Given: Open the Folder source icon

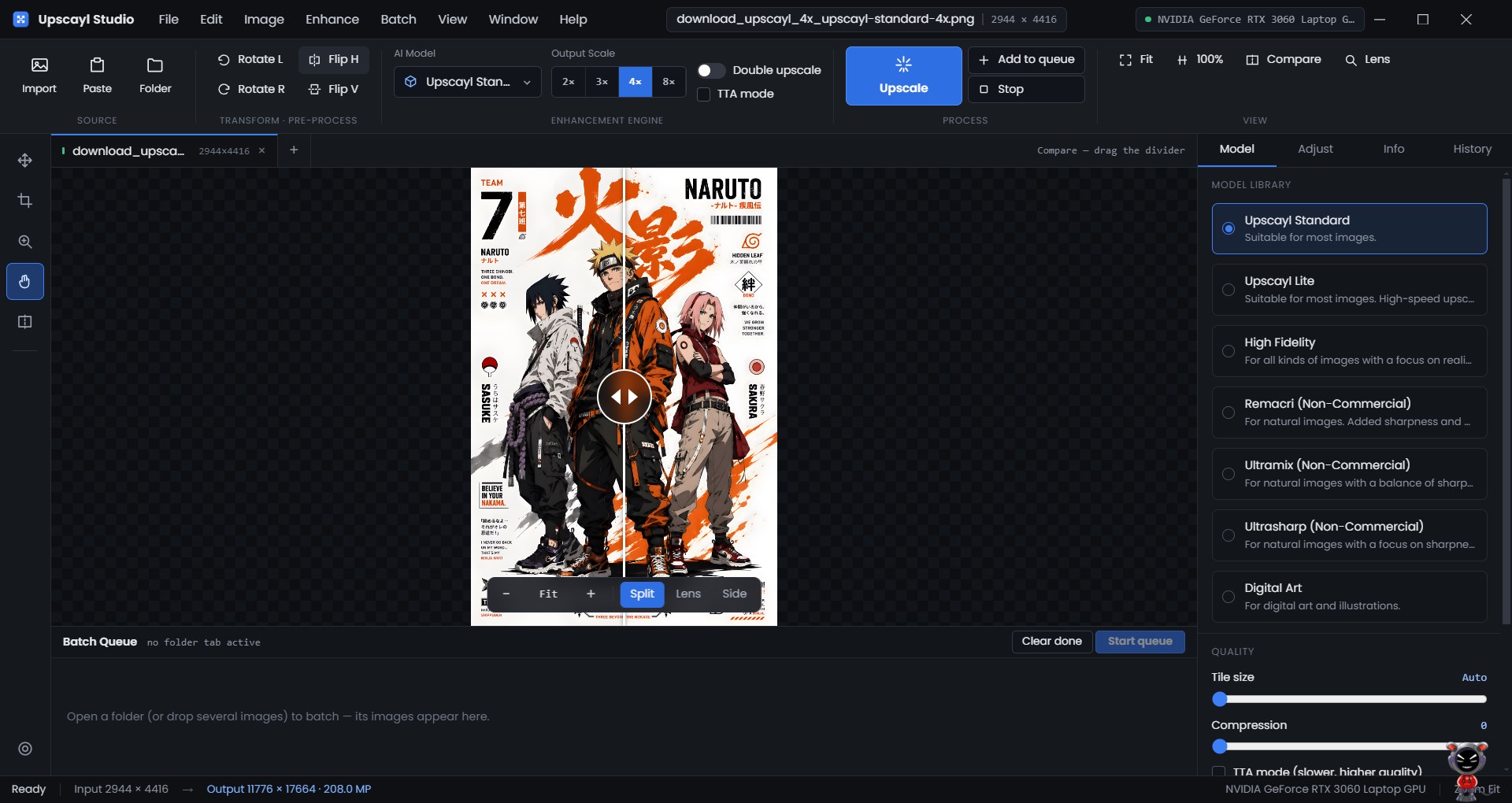Looking at the screenshot, I should [155, 76].
